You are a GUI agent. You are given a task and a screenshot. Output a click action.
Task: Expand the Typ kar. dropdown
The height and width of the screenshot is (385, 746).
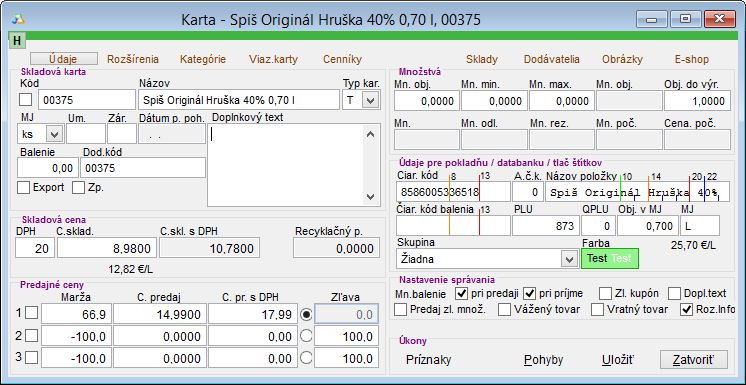pyautogui.click(x=371, y=100)
